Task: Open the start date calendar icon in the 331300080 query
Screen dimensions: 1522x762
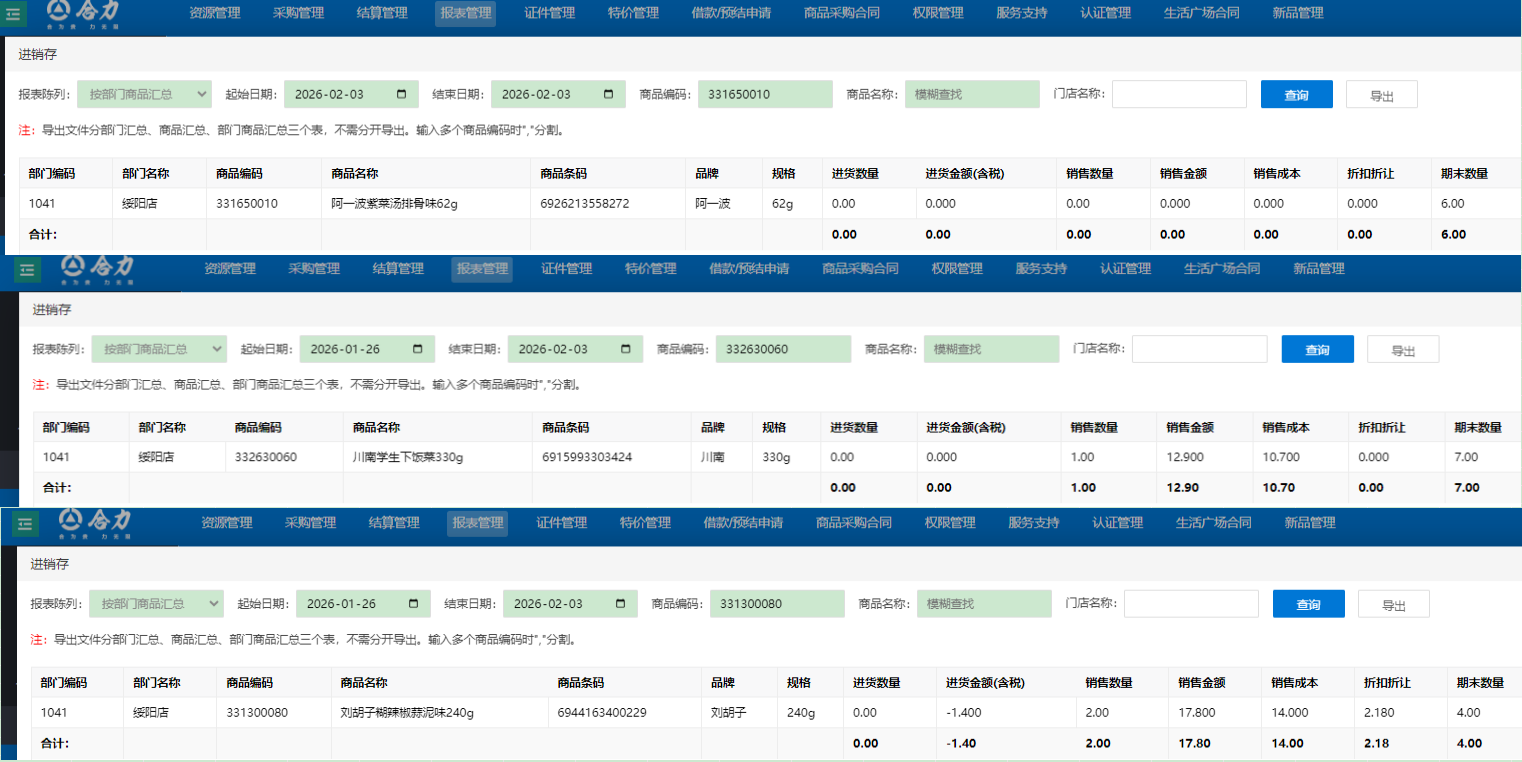Action: tap(414, 604)
